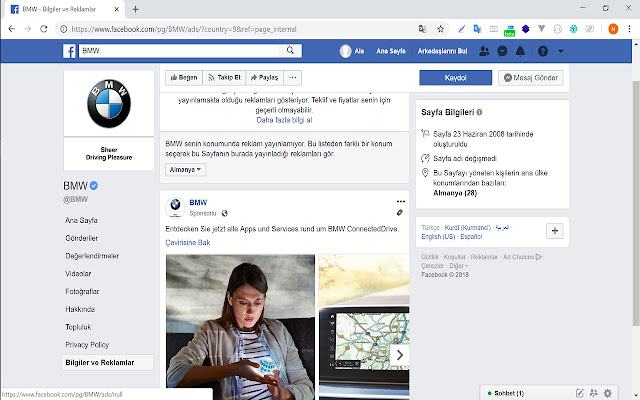Click Mesaj Gönder button
The height and width of the screenshot is (400, 640).
pos(531,78)
